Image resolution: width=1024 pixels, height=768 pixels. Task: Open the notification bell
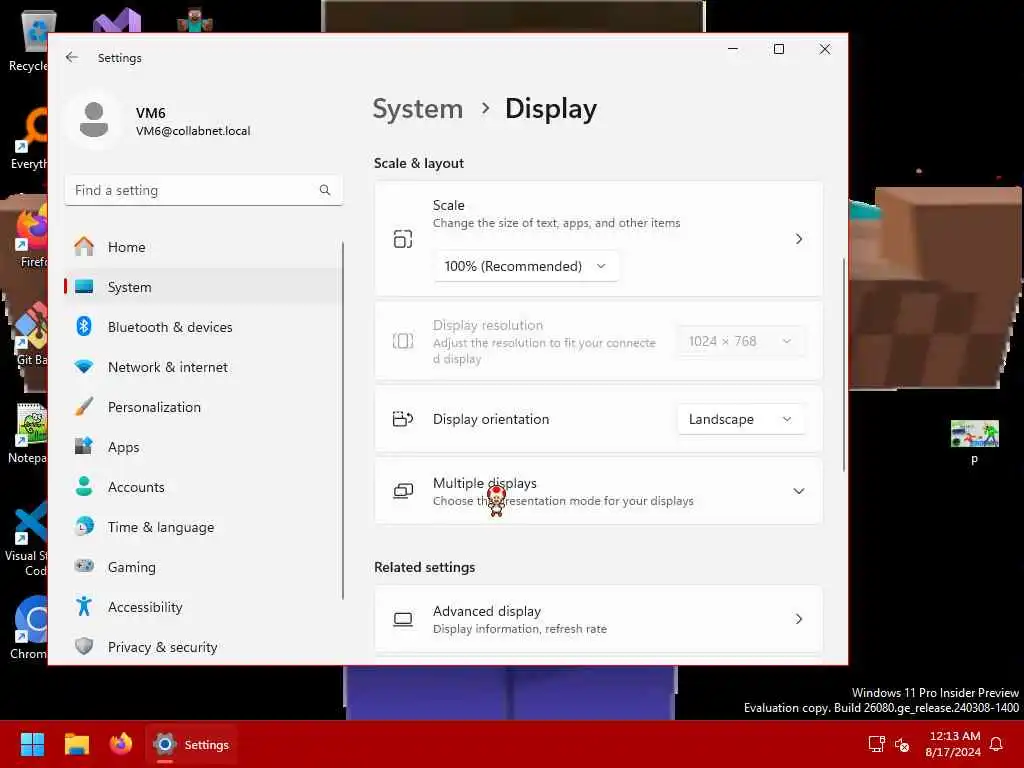(997, 744)
